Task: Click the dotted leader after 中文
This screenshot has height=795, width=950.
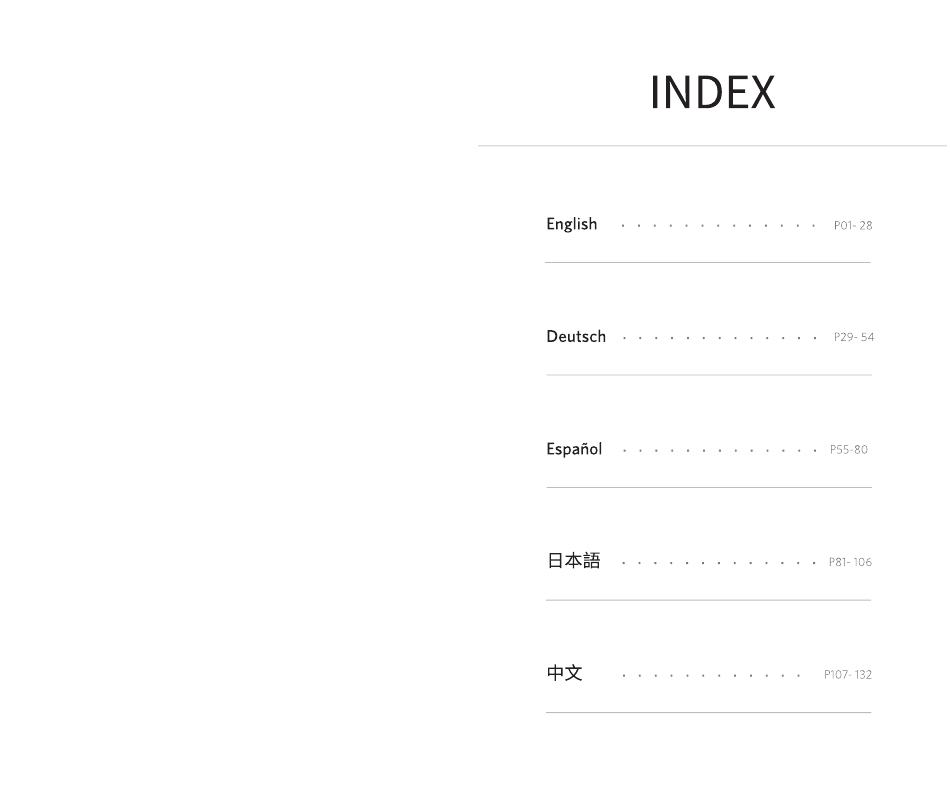Action: 711,675
